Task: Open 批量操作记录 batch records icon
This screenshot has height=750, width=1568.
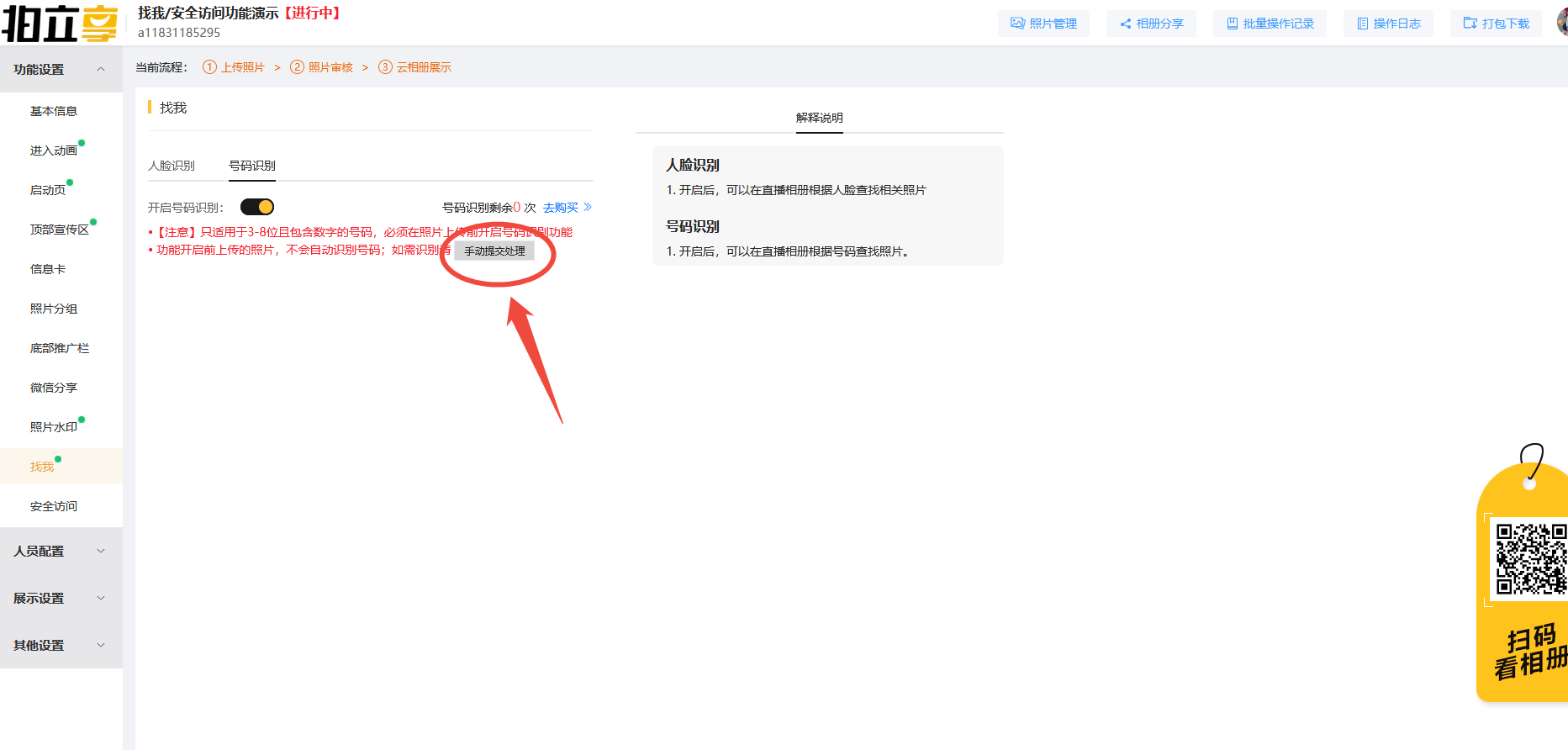Action: [1232, 24]
